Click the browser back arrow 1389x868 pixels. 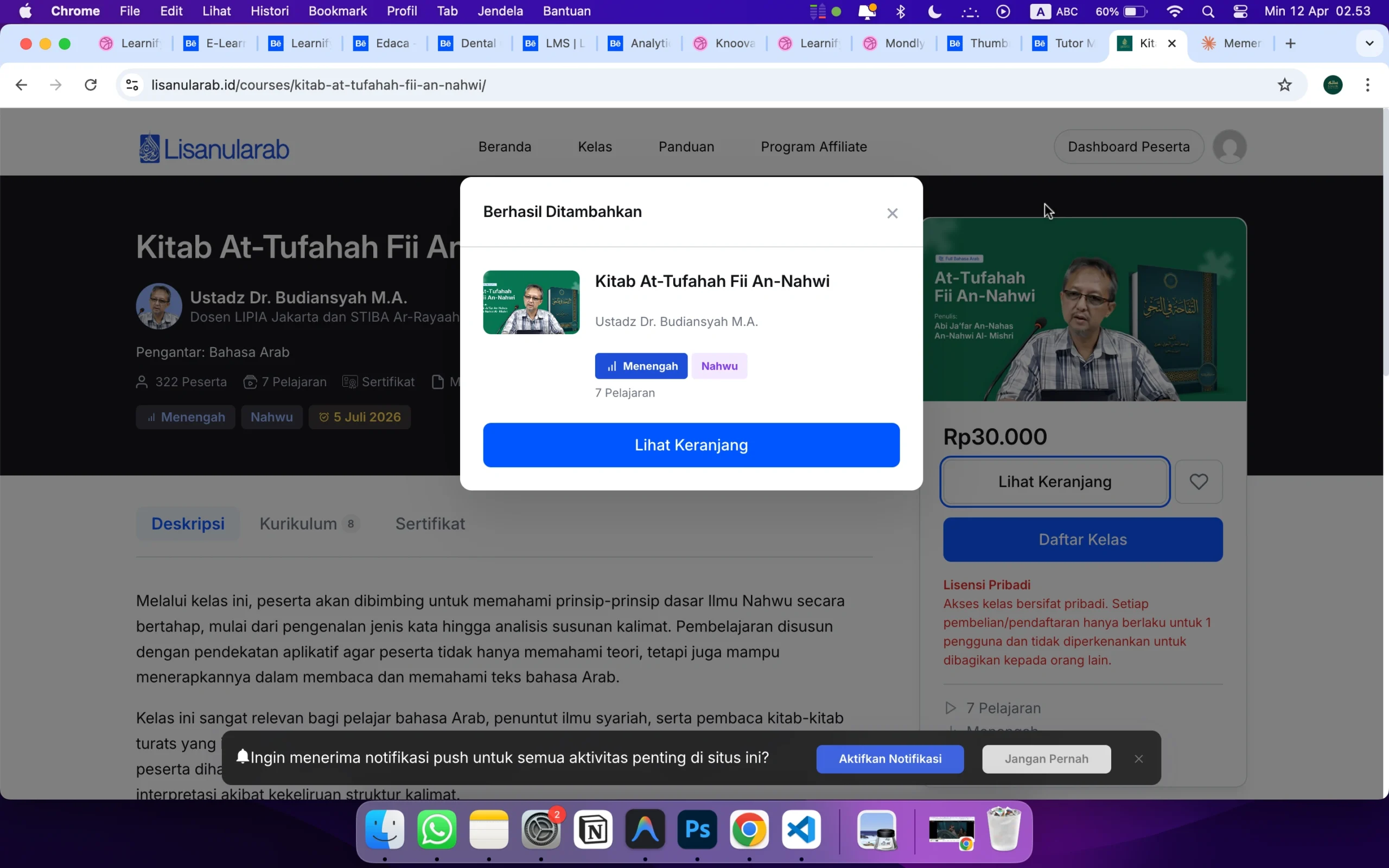point(21,85)
